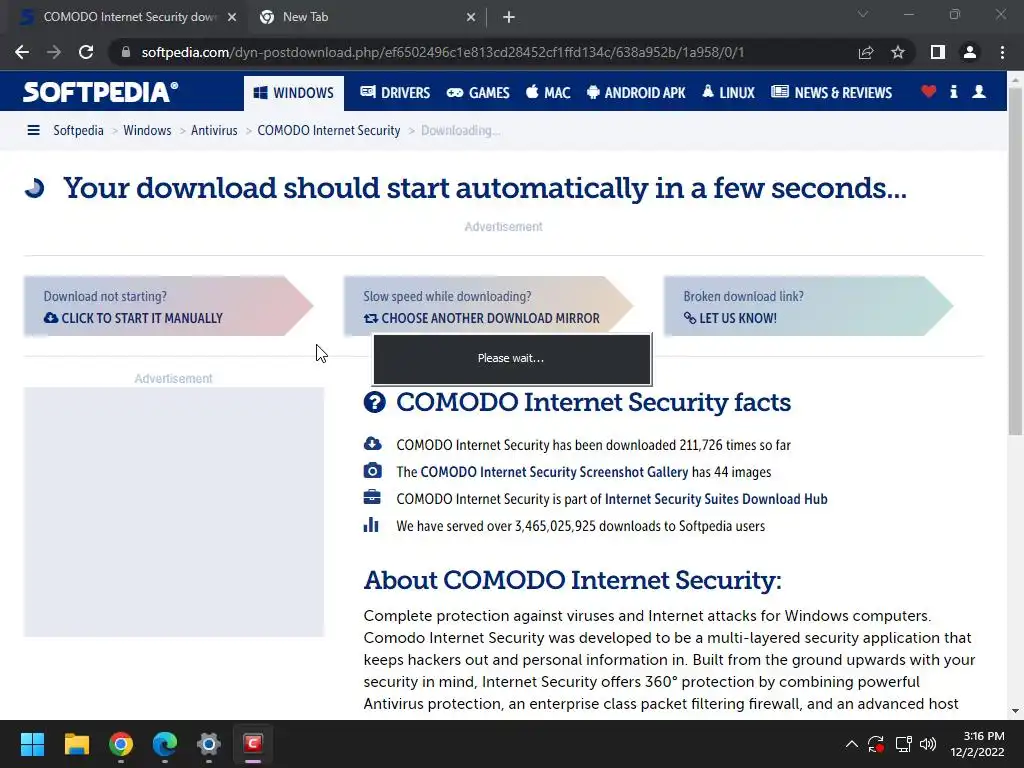Open the Linux section

tap(728, 93)
